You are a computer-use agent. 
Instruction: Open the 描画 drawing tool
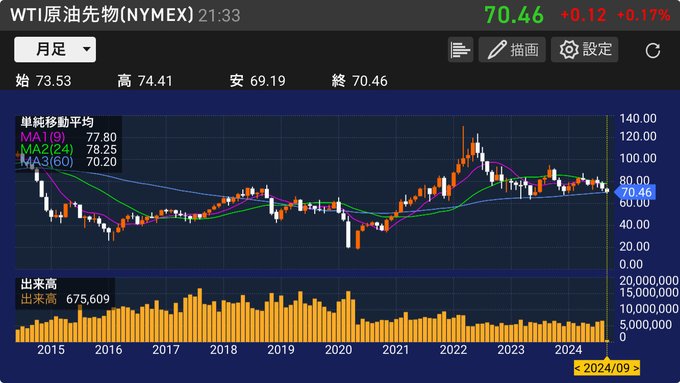pos(512,50)
